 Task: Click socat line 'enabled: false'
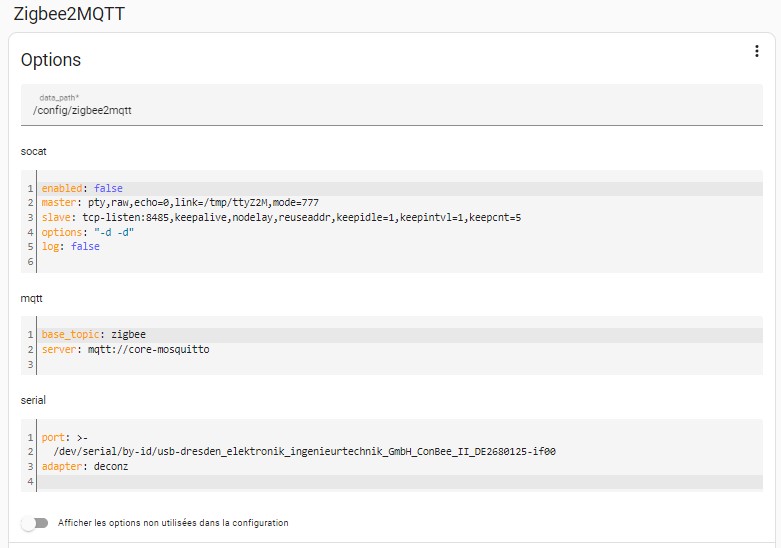(399, 188)
